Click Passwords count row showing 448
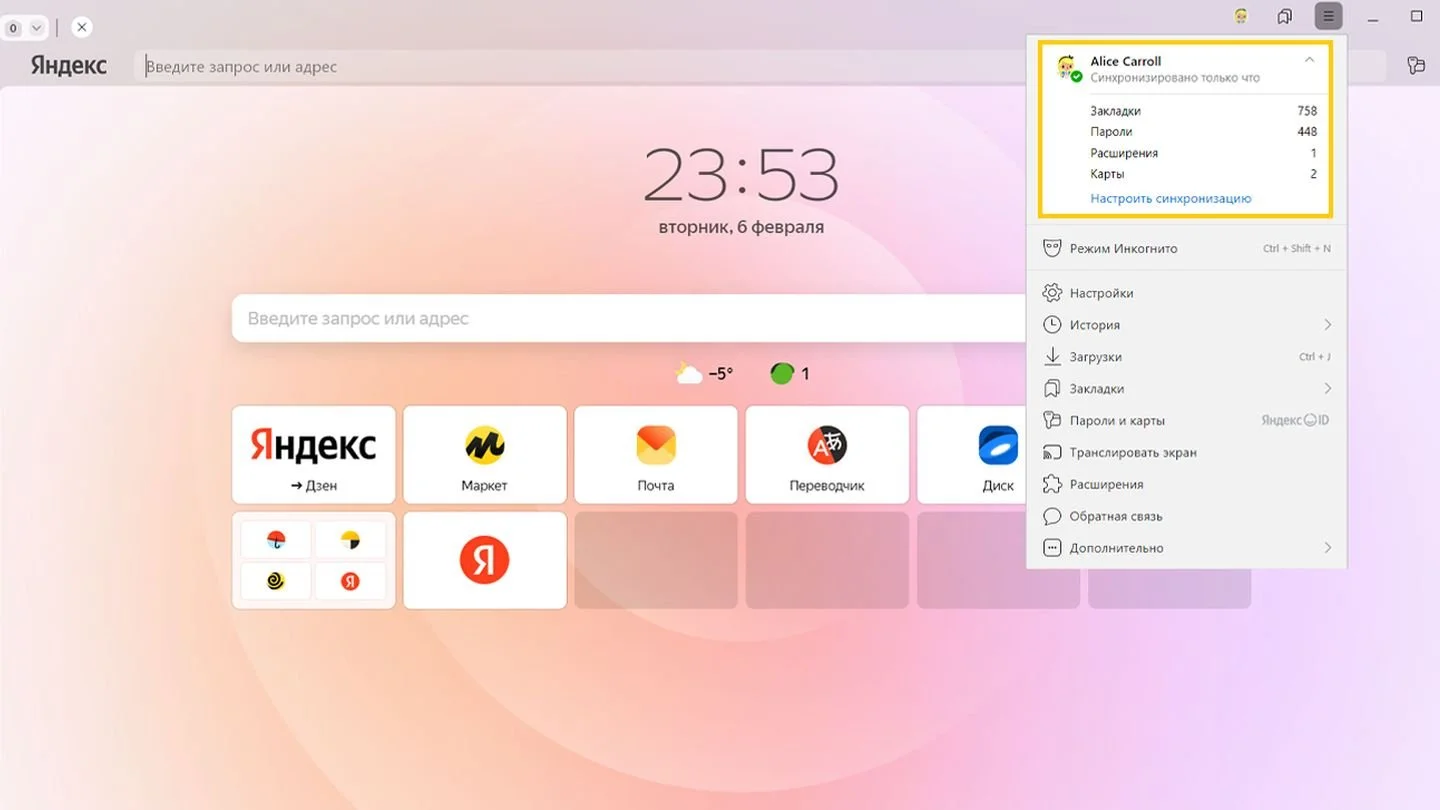 pos(1203,132)
